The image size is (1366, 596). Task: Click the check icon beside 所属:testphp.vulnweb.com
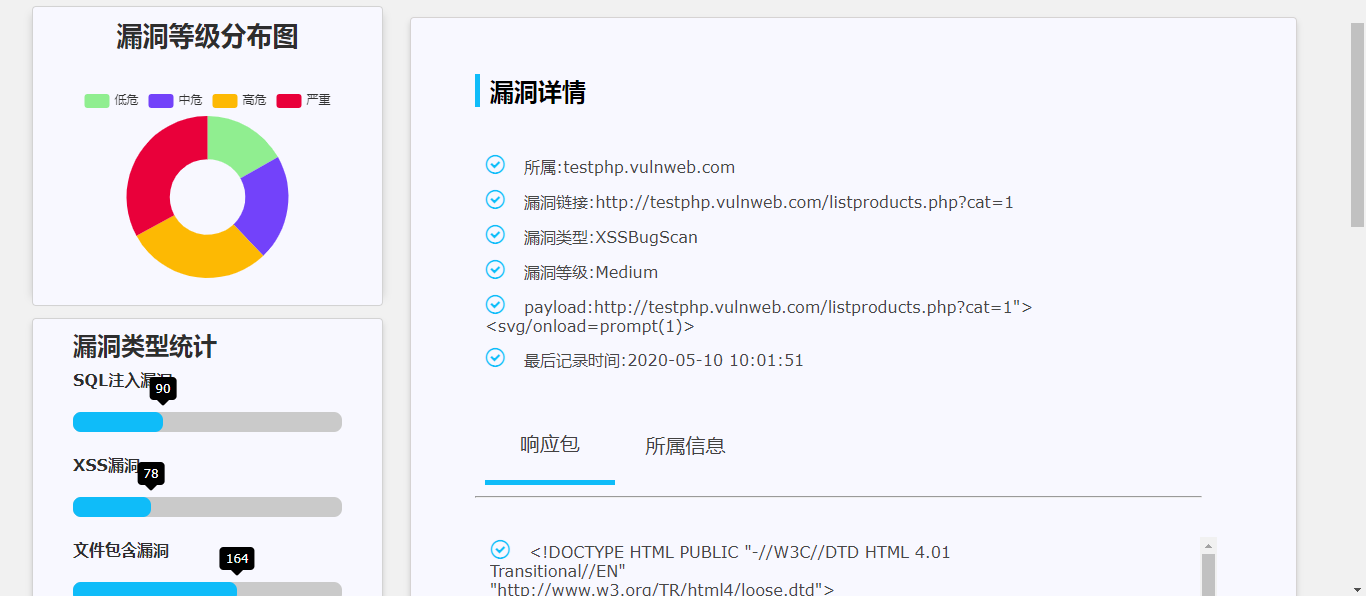[x=495, y=165]
